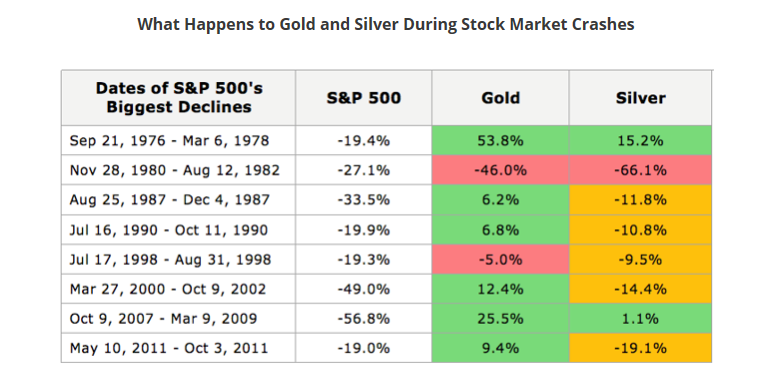Click the chart title about Gold and Silver
Image resolution: width=767 pixels, height=375 pixels.
pos(385,24)
